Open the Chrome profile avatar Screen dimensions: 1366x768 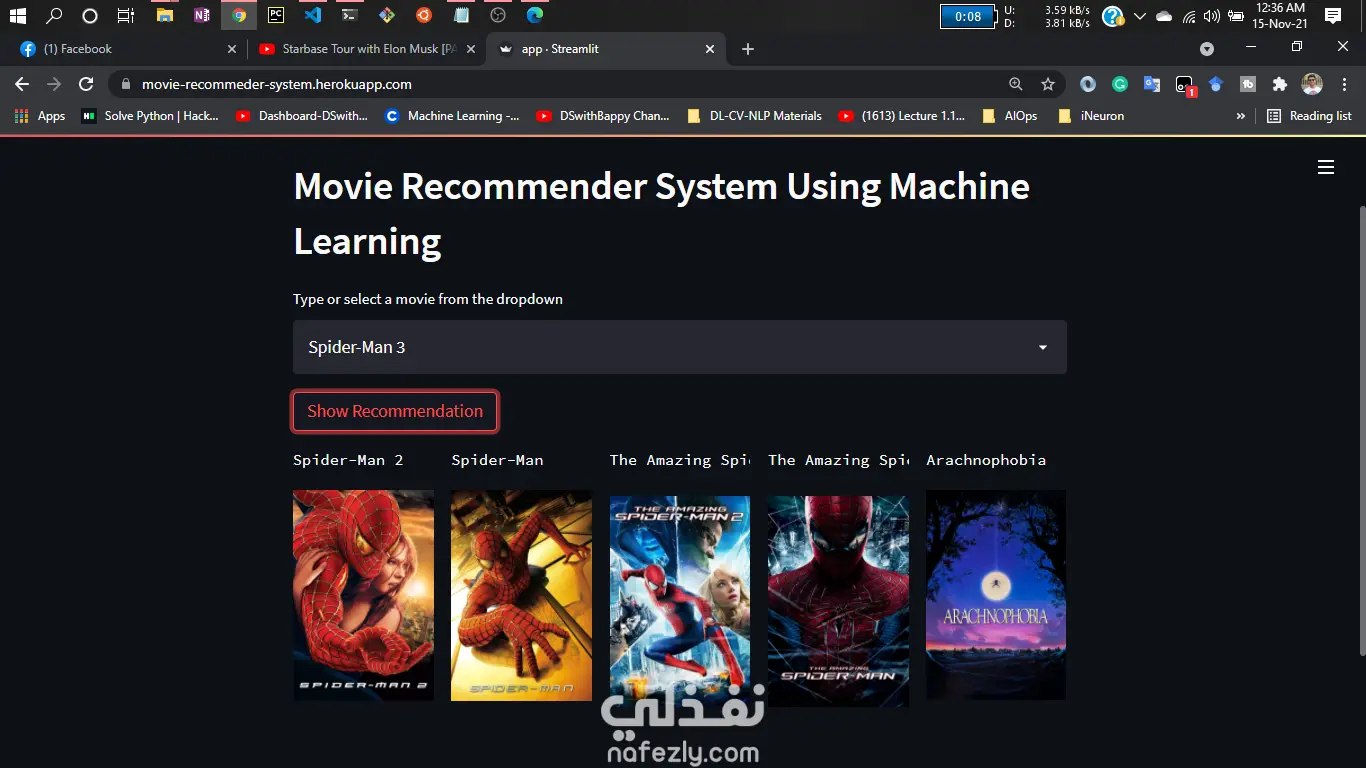1312,84
